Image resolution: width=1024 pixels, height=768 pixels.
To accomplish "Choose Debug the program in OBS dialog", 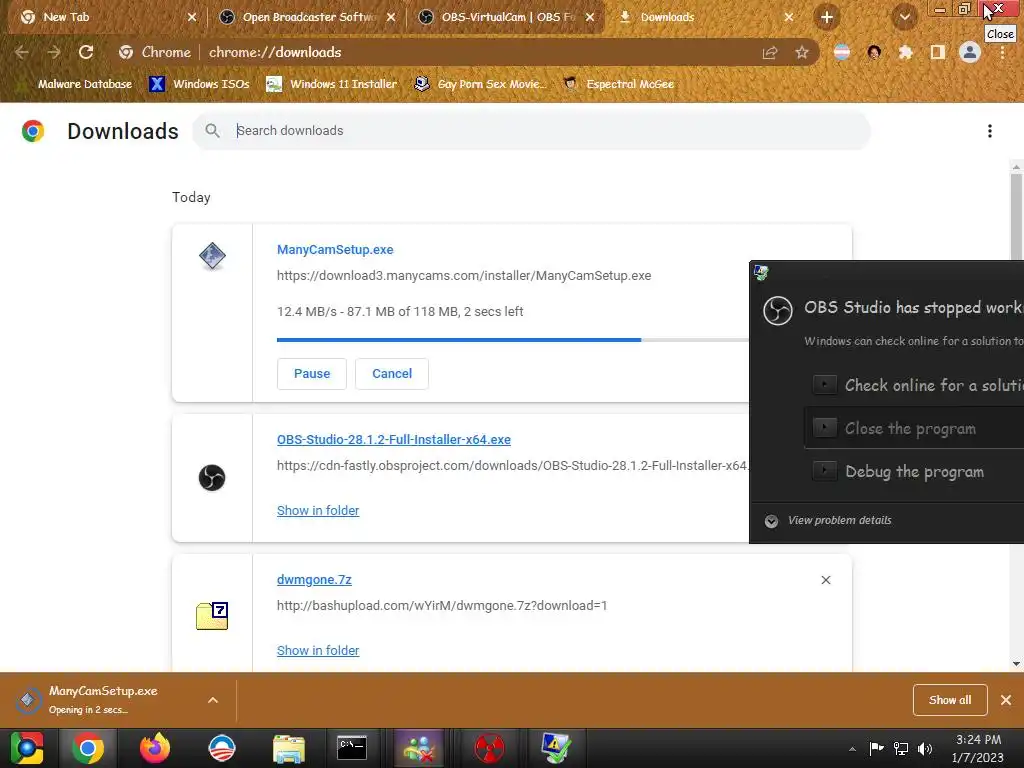I will [x=914, y=472].
